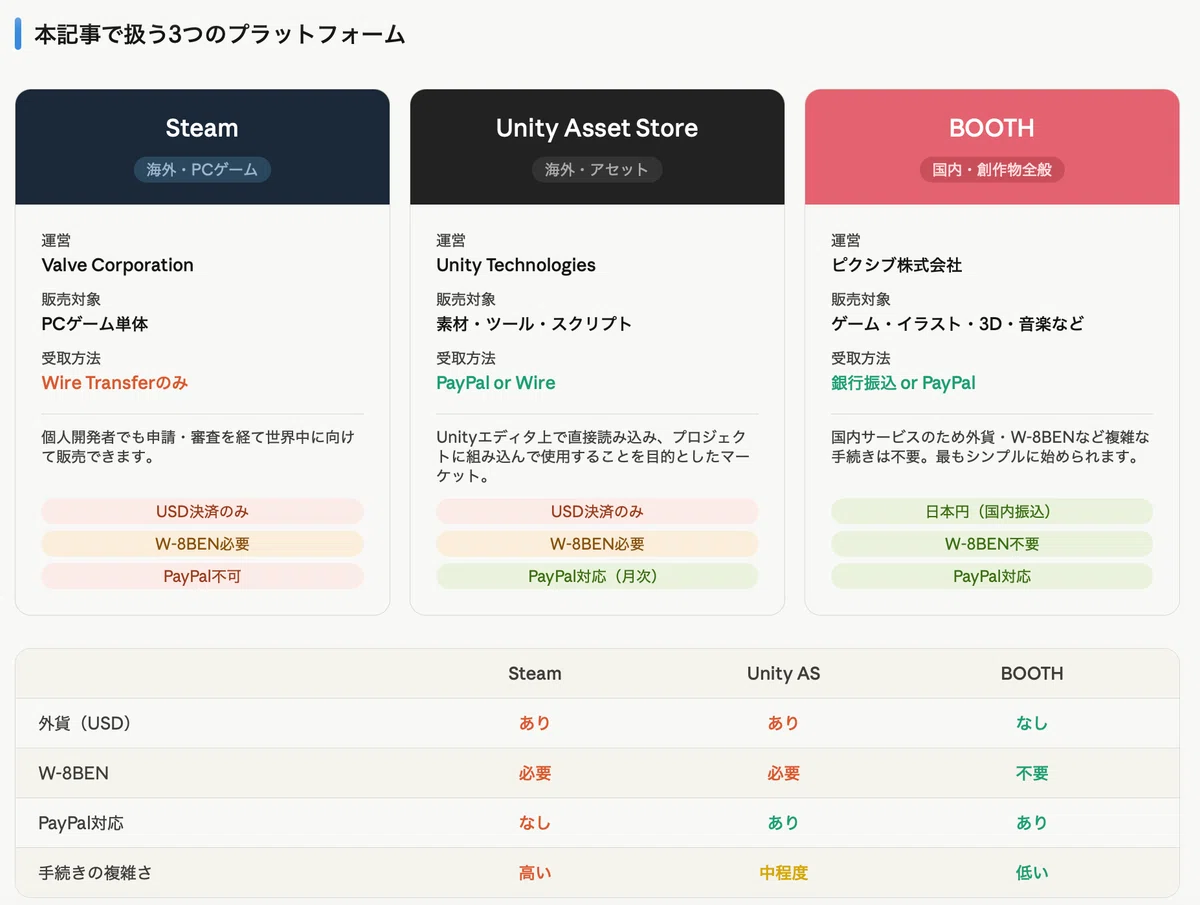Image resolution: width=1200 pixels, height=905 pixels.
Task: Click the heading 本記事で扱う3つのプラットフォーム
Action: click(219, 35)
